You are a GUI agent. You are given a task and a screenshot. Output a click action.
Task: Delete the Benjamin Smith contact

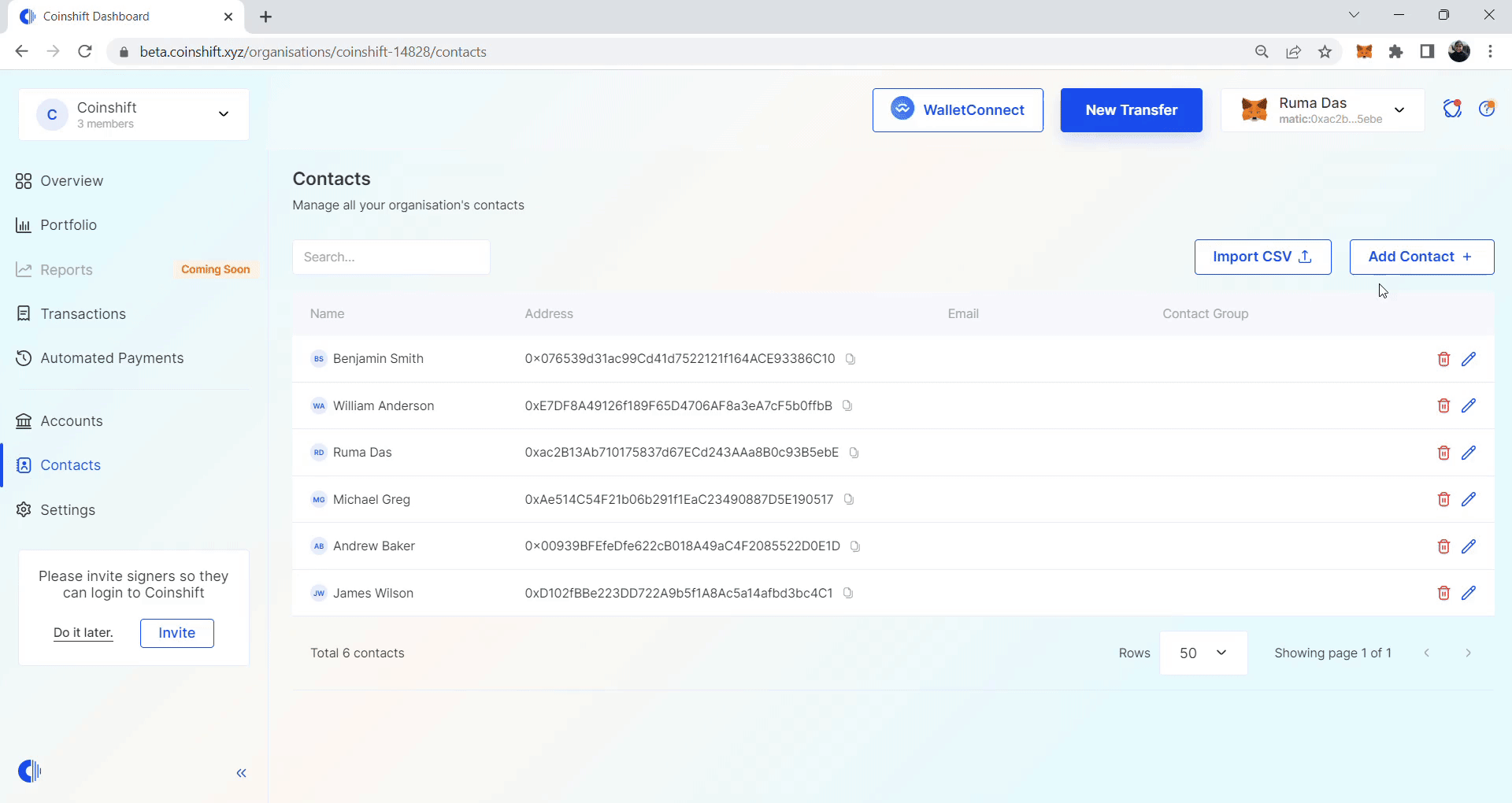coord(1443,359)
